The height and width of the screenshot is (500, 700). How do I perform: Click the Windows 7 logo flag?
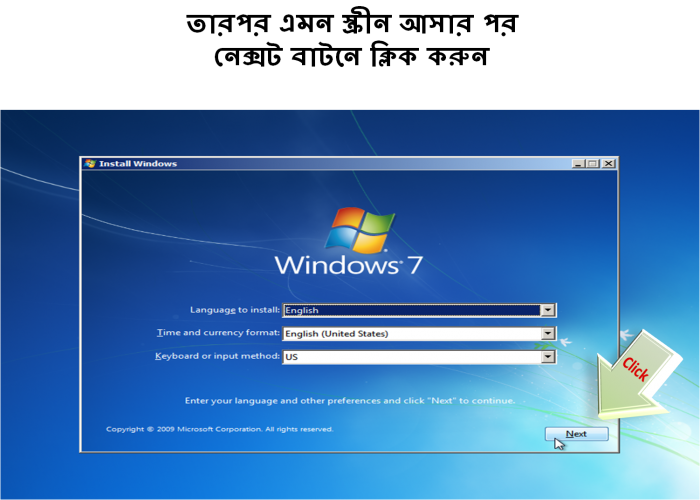(x=360, y=230)
